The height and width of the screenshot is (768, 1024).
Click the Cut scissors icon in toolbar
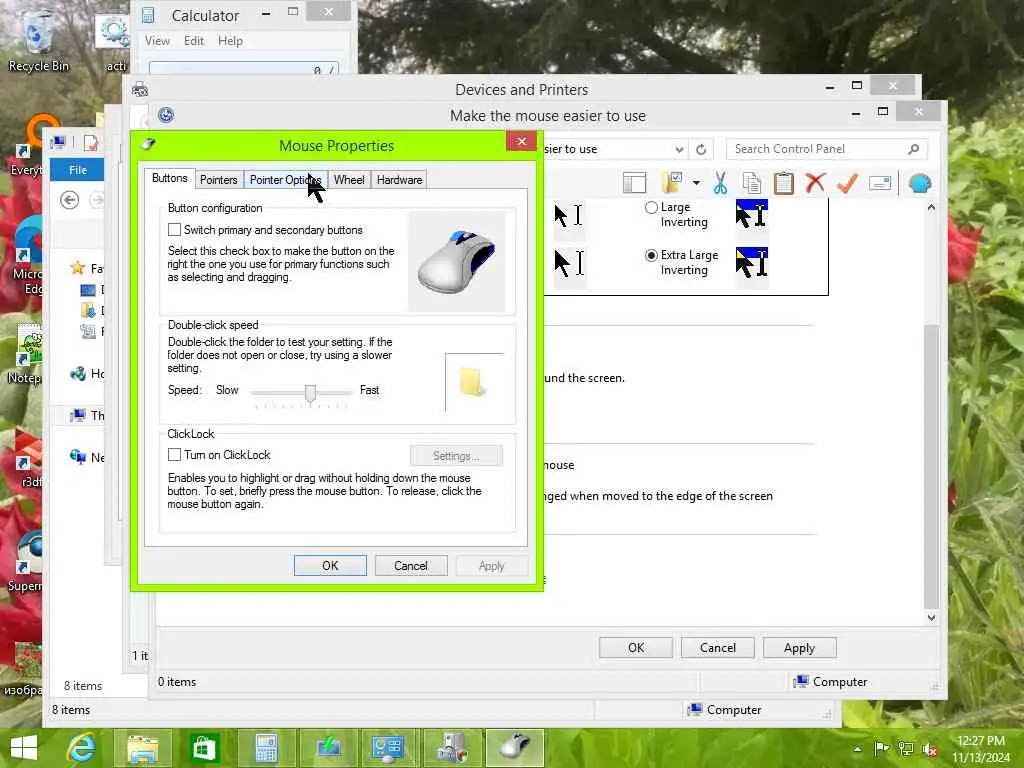(720, 184)
